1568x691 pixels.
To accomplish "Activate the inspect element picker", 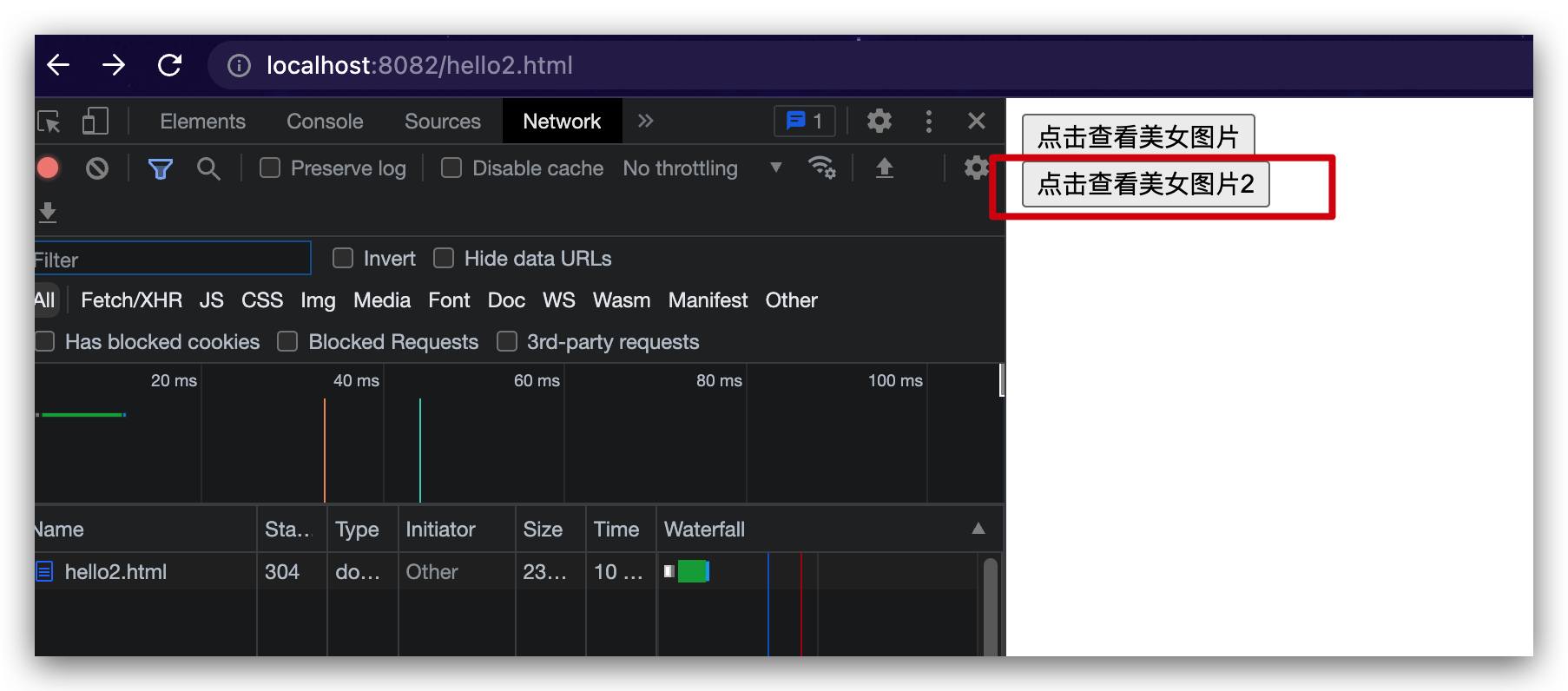I will point(49,122).
